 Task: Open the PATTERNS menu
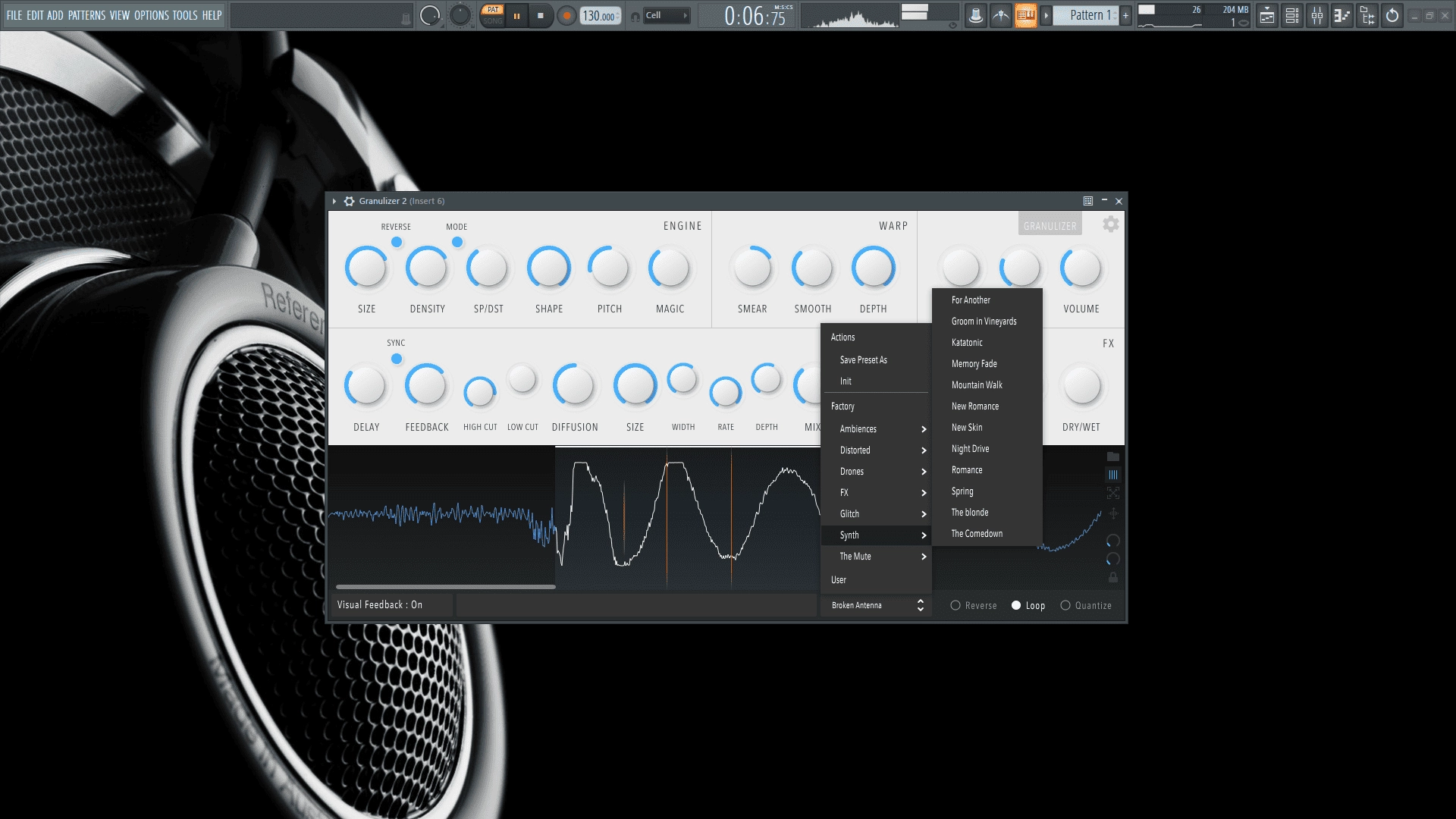coord(86,15)
